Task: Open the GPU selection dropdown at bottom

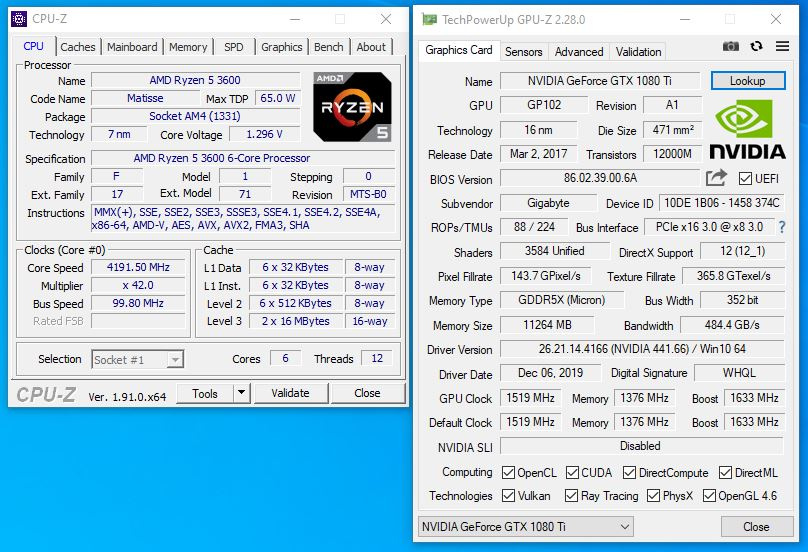Action: pos(526,527)
